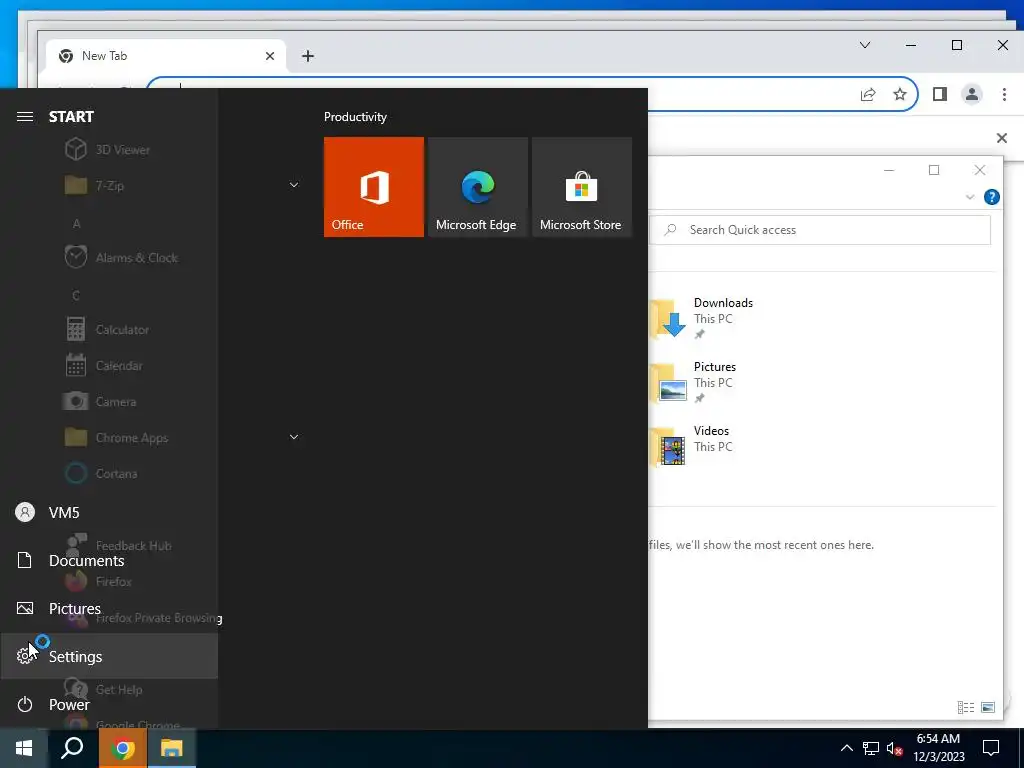The image size is (1024, 768).
Task: Click the share page icon in the address bar
Action: (x=868, y=95)
